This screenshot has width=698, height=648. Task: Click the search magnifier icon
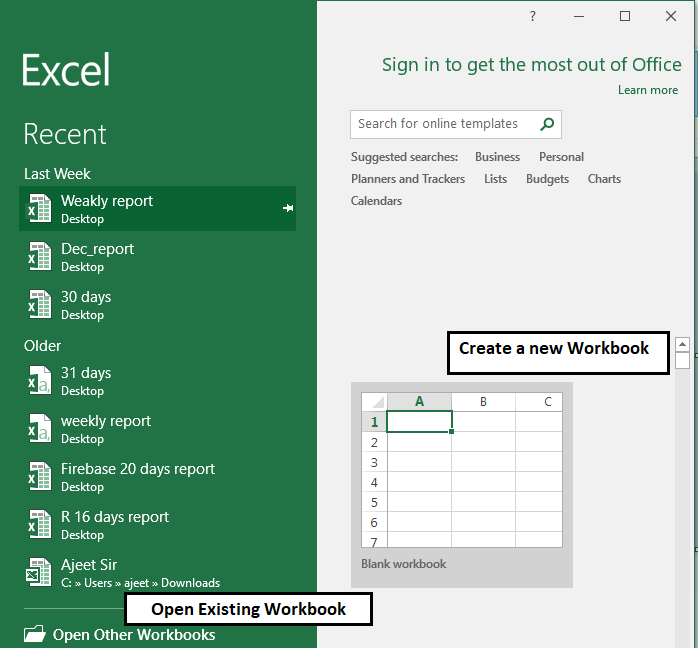pos(547,124)
